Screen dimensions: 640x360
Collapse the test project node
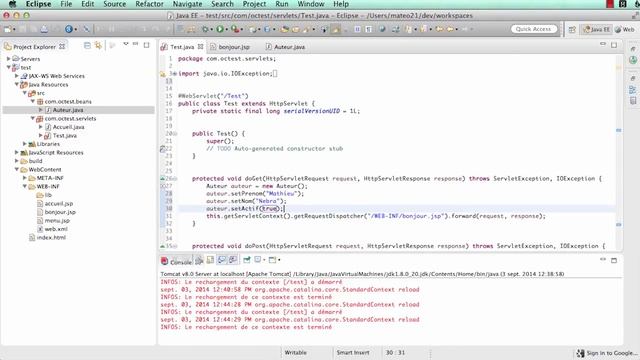[9, 67]
